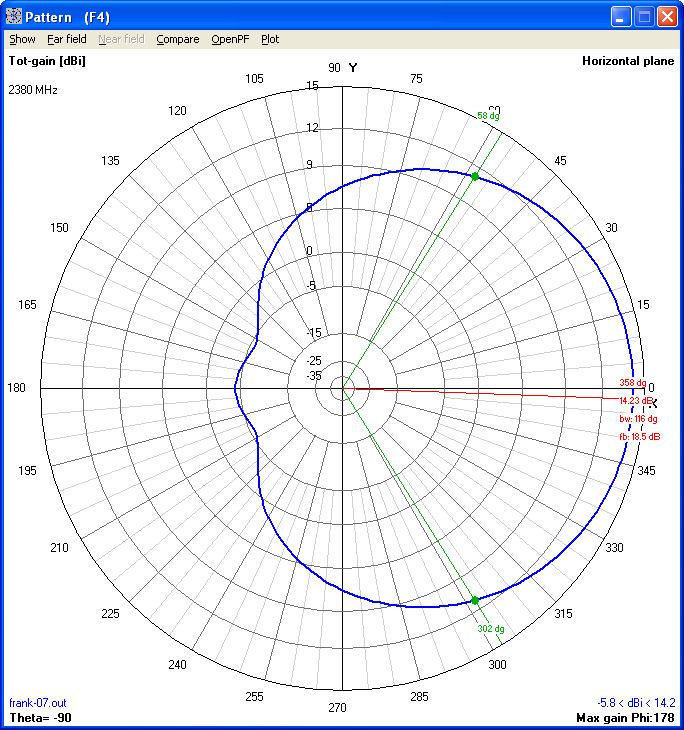Open the Far field menu
Screen dimensions: 684x730
point(67,40)
